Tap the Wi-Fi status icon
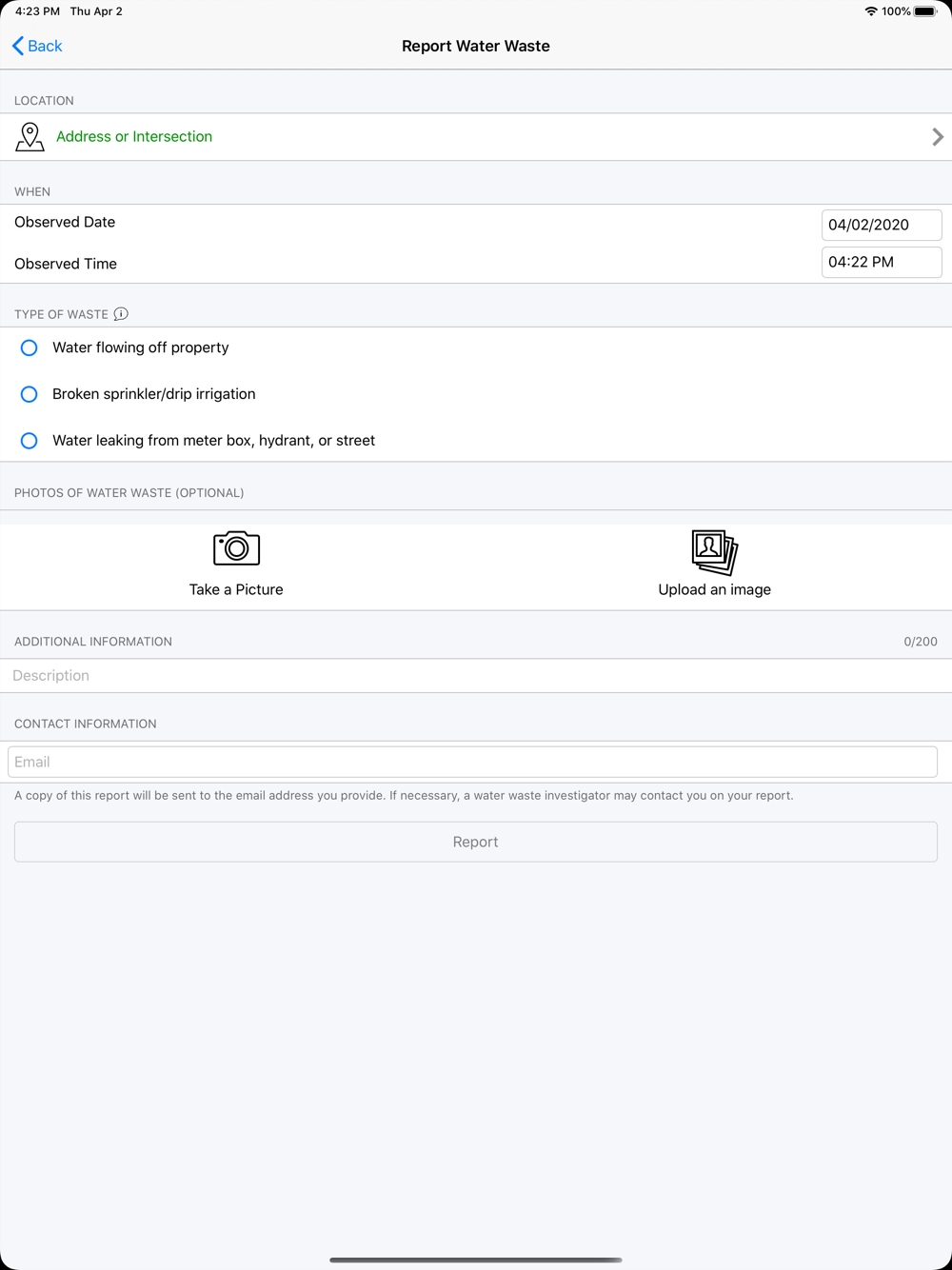952x1270 pixels. (870, 11)
